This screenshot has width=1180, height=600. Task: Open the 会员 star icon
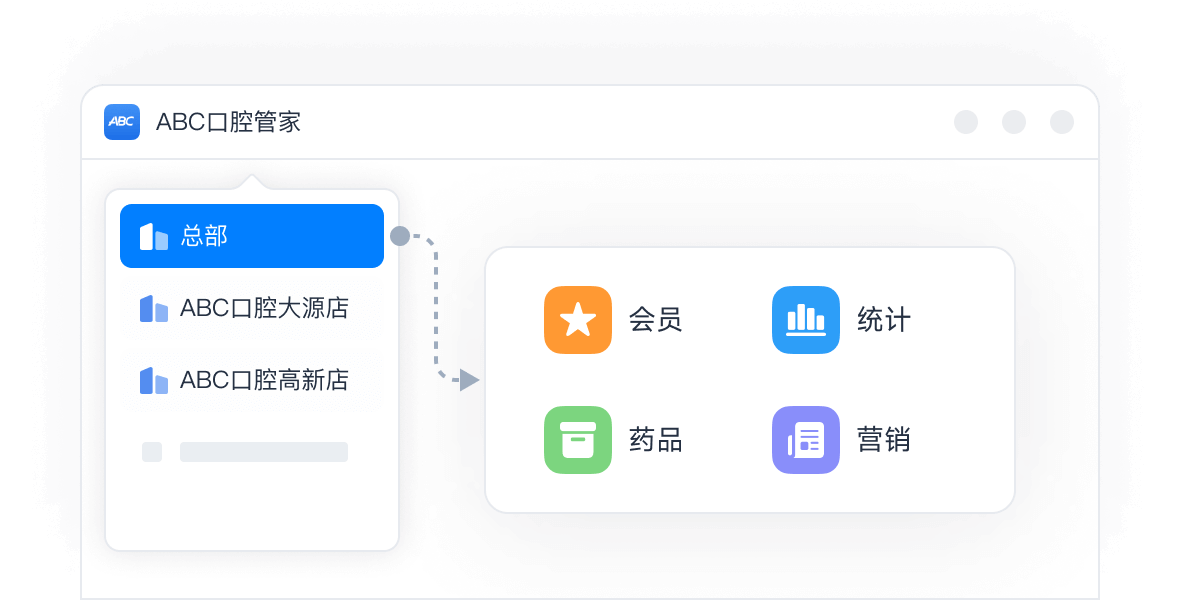tap(577, 320)
